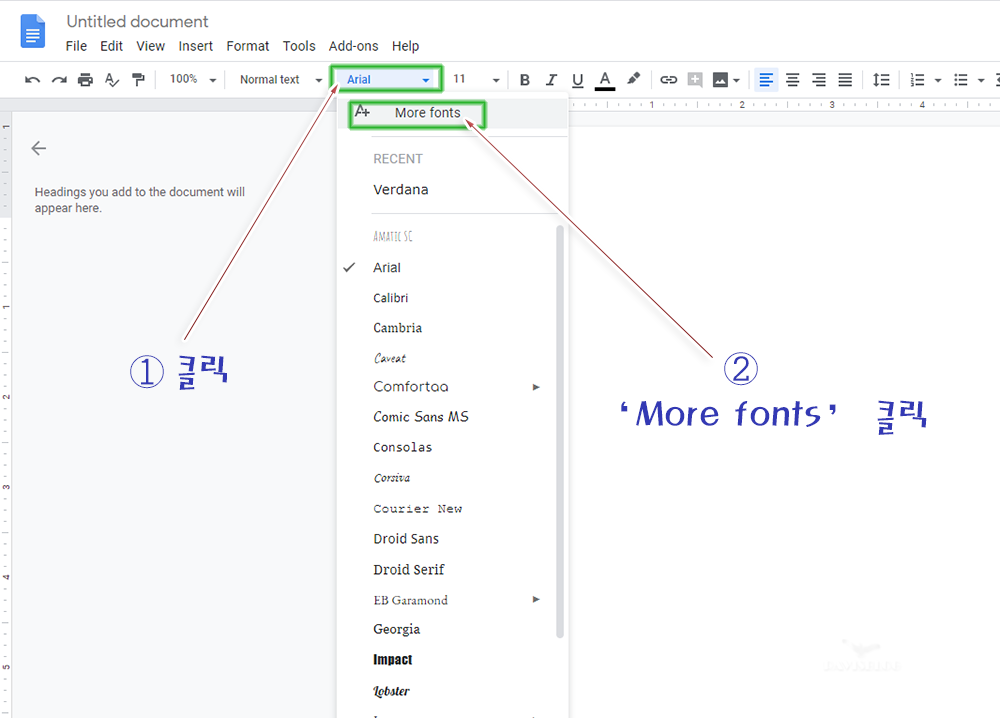Viewport: 1000px width, 718px height.
Task: Select the Paint format tool
Action: pyautogui.click(x=138, y=80)
